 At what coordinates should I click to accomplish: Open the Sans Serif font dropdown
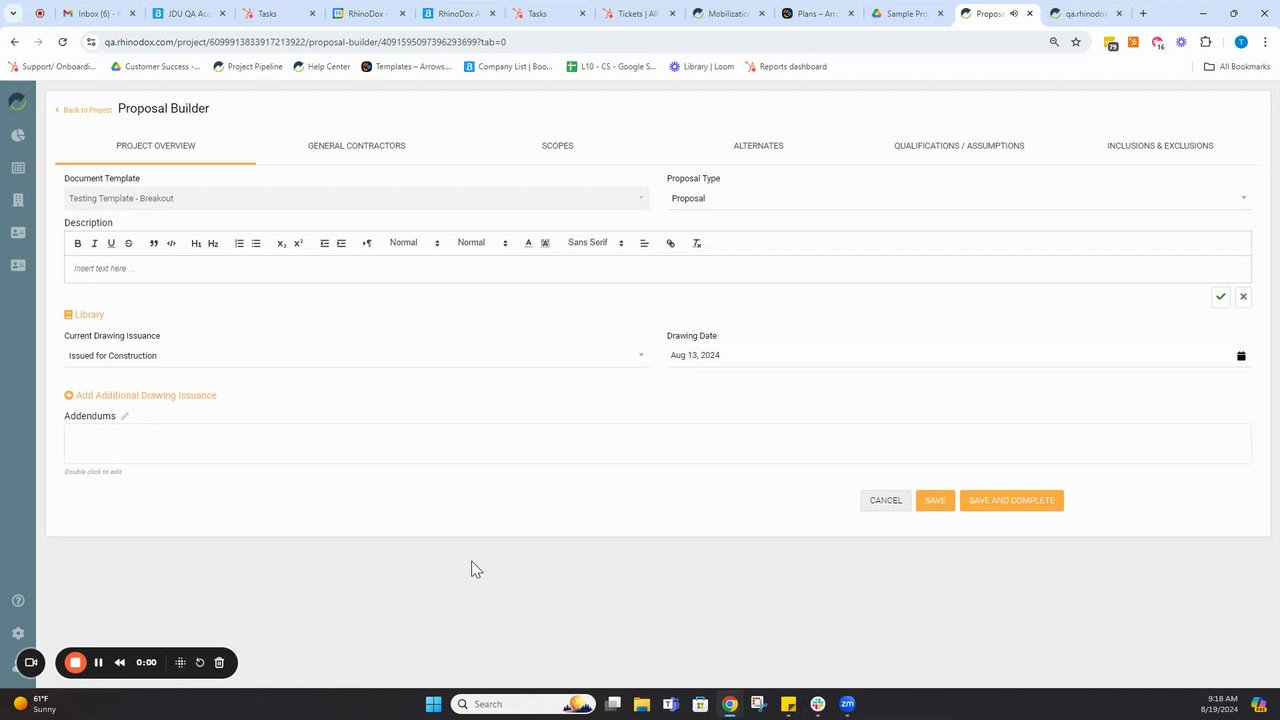tap(595, 243)
